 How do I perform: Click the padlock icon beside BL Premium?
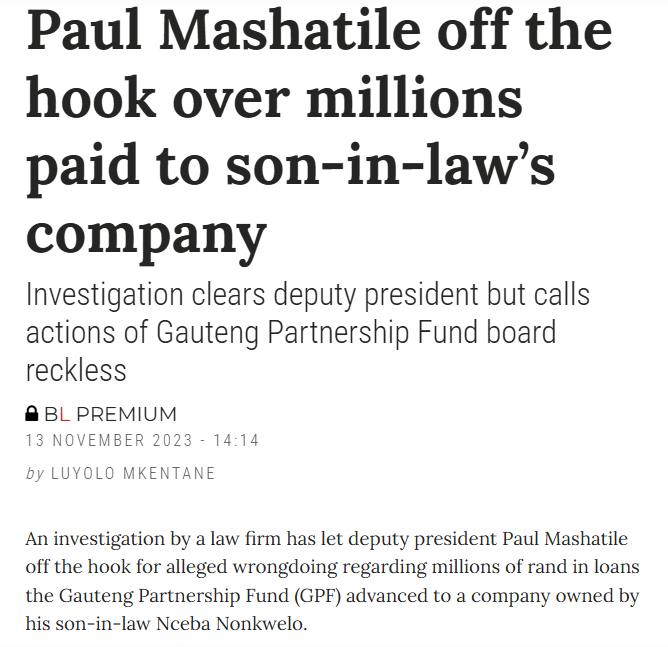click(x=32, y=414)
